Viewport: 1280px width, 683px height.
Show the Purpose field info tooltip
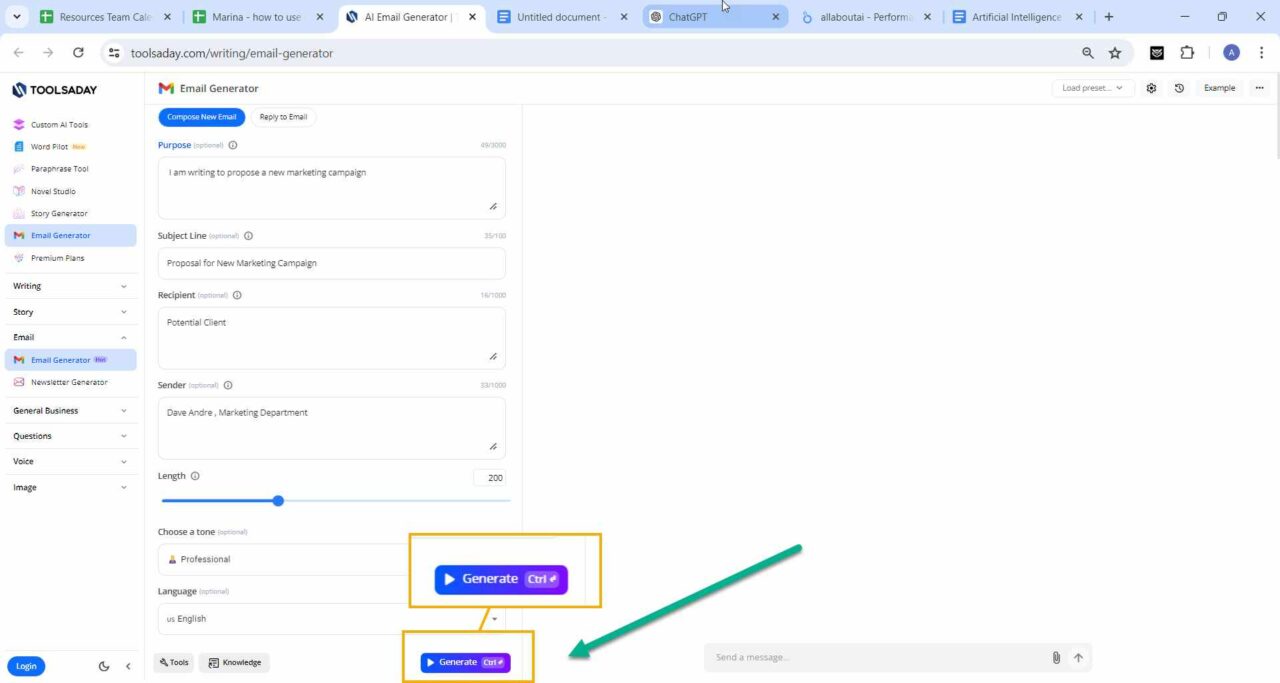click(x=232, y=144)
